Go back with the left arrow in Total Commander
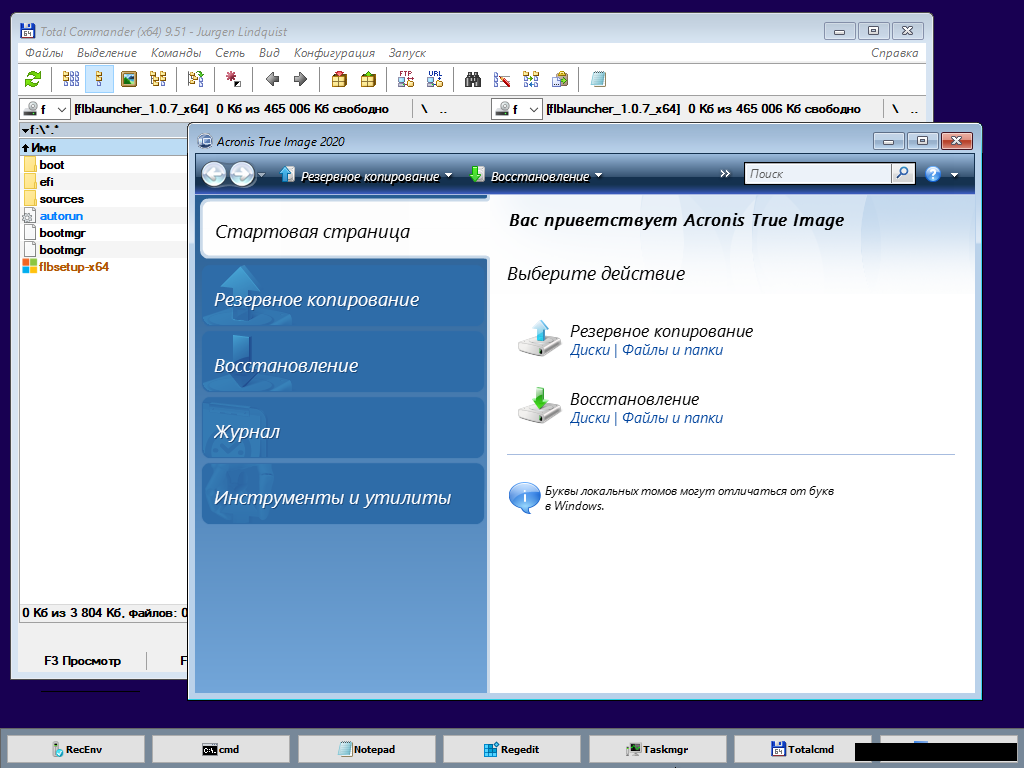 (272, 80)
